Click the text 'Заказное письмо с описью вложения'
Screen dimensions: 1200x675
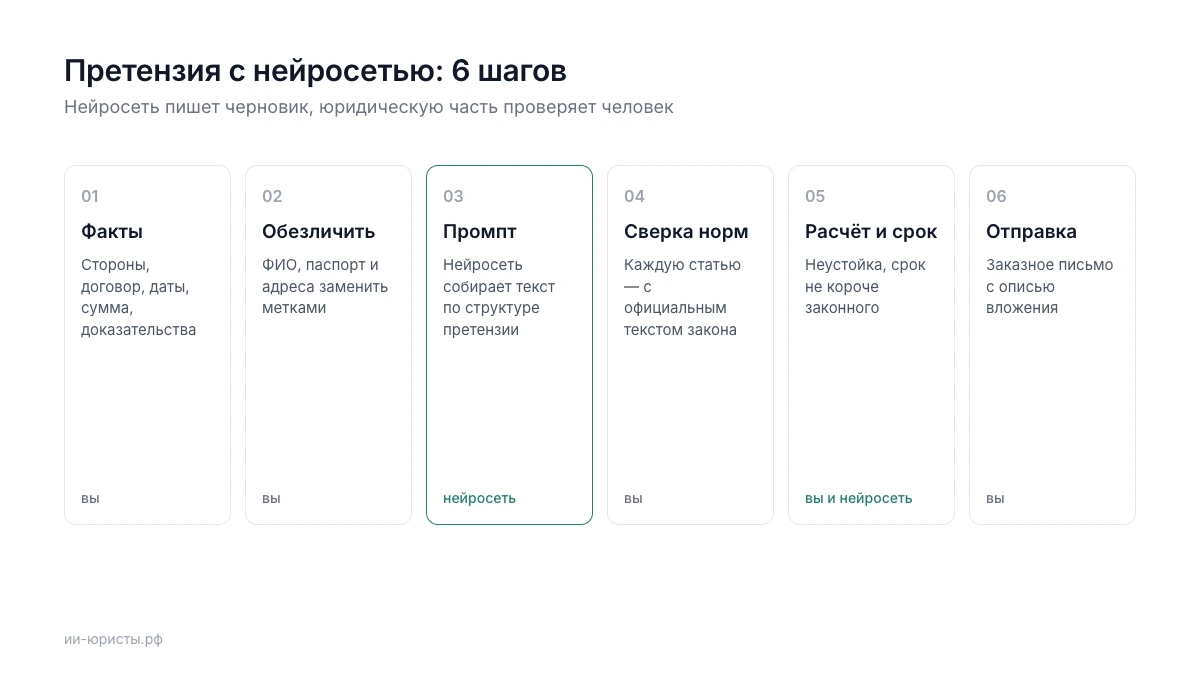(x=1050, y=287)
